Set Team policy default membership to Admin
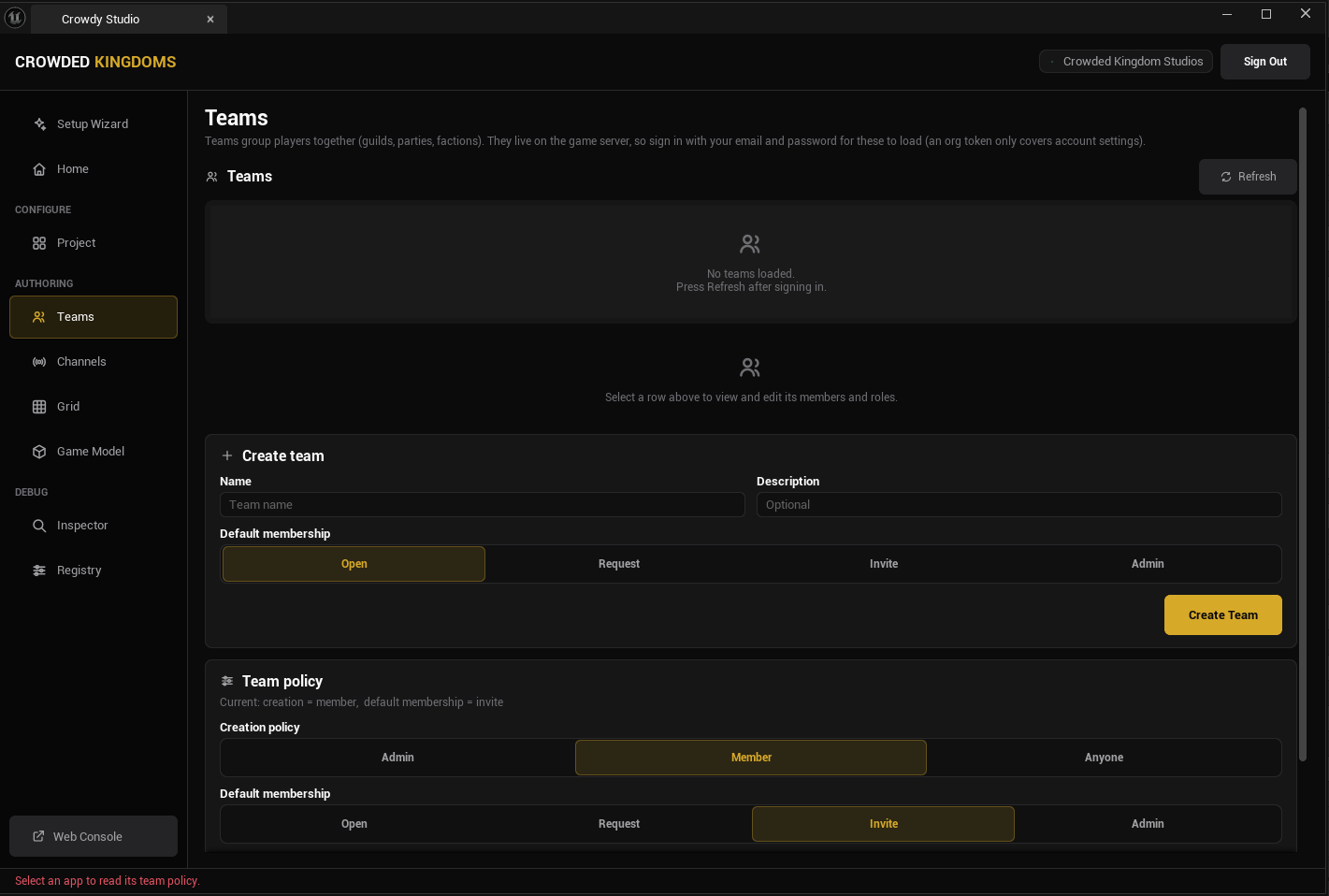 click(x=1148, y=824)
